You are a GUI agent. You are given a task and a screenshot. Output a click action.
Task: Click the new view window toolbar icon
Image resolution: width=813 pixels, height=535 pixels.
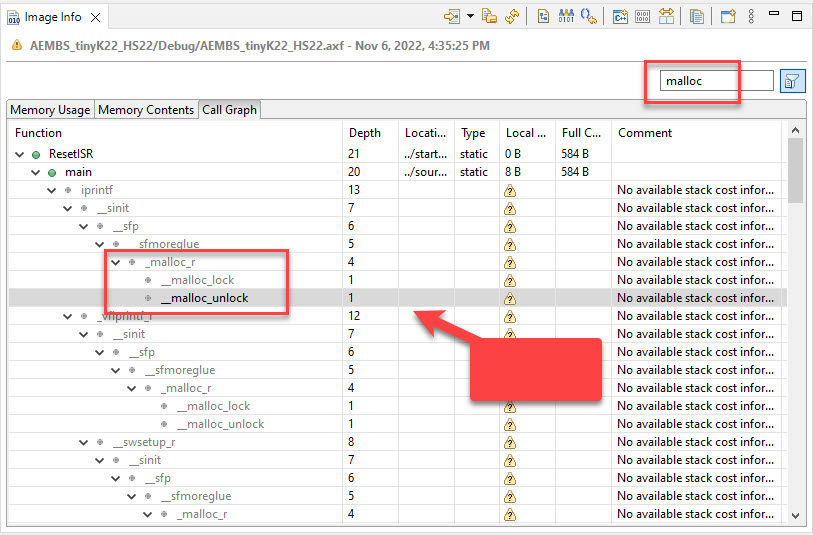(728, 16)
